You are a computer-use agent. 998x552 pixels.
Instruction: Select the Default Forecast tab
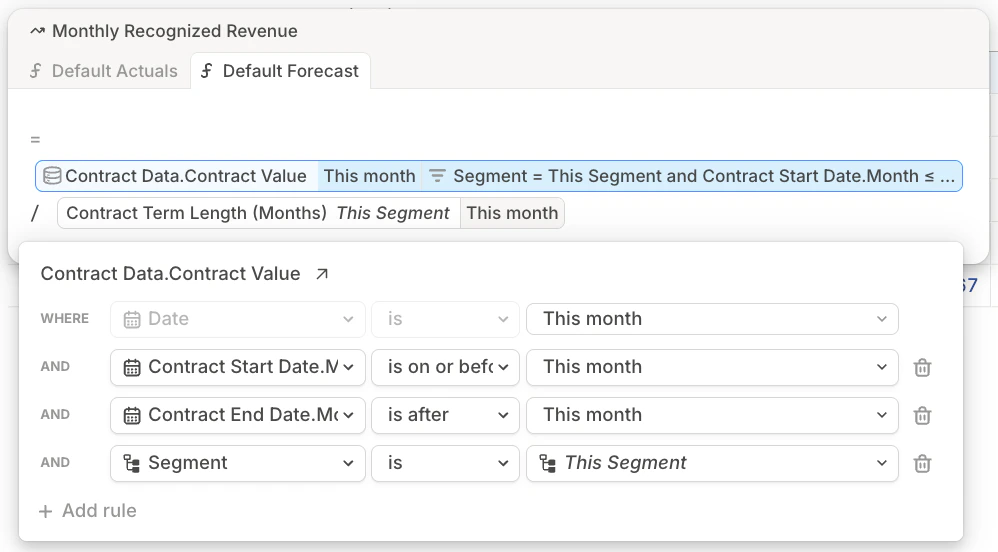pyautogui.click(x=280, y=71)
